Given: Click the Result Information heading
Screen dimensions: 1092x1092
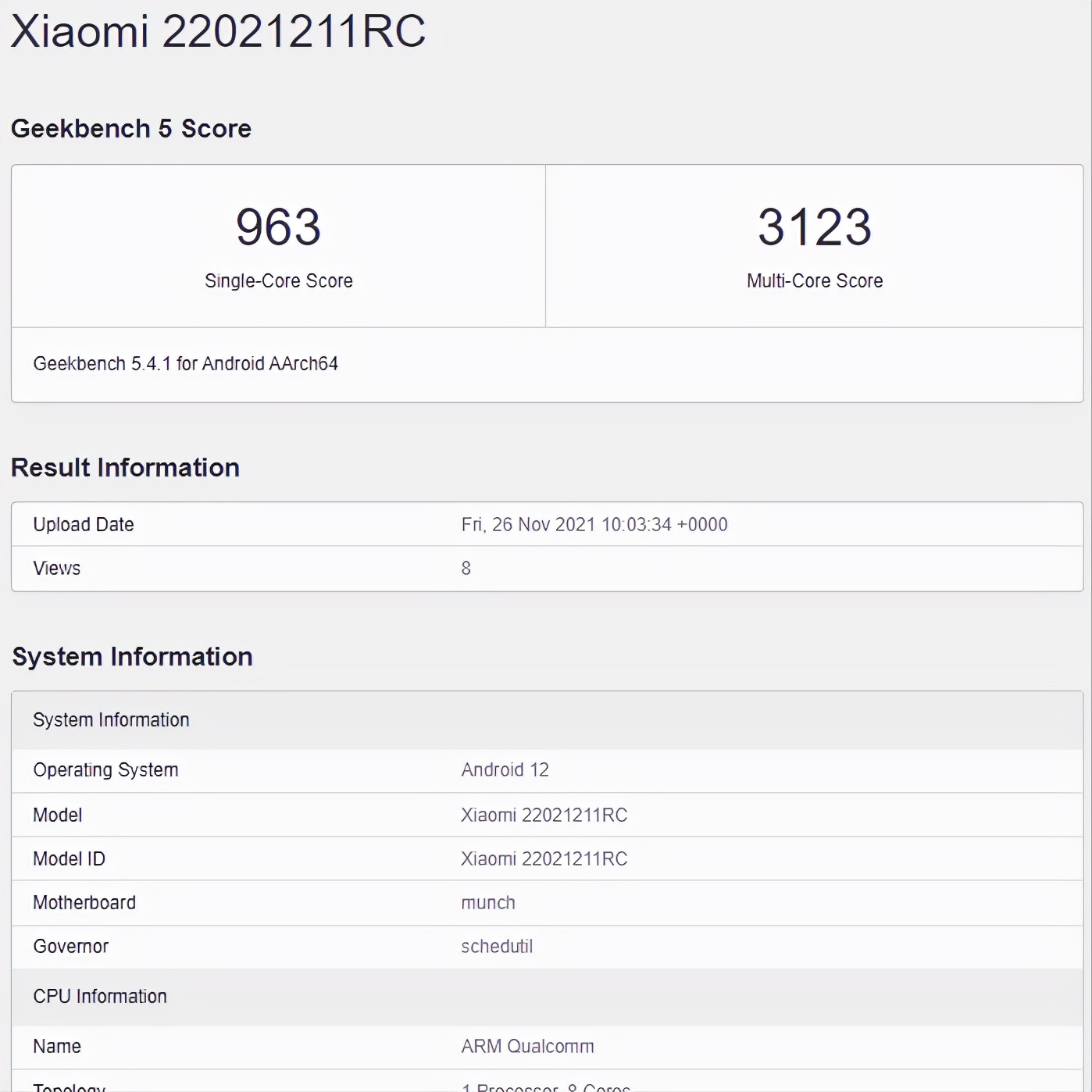Looking at the screenshot, I should click(125, 467).
